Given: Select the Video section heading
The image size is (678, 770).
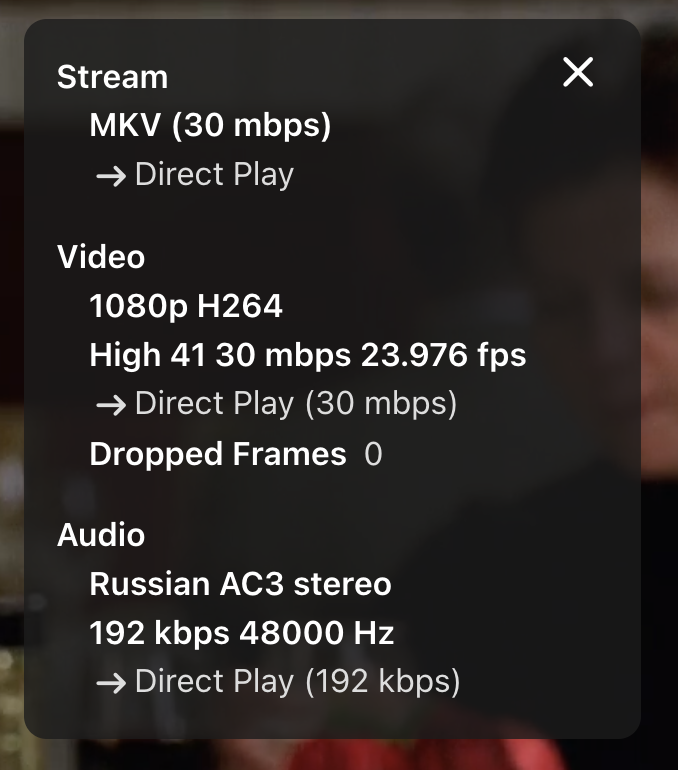Looking at the screenshot, I should (x=101, y=257).
